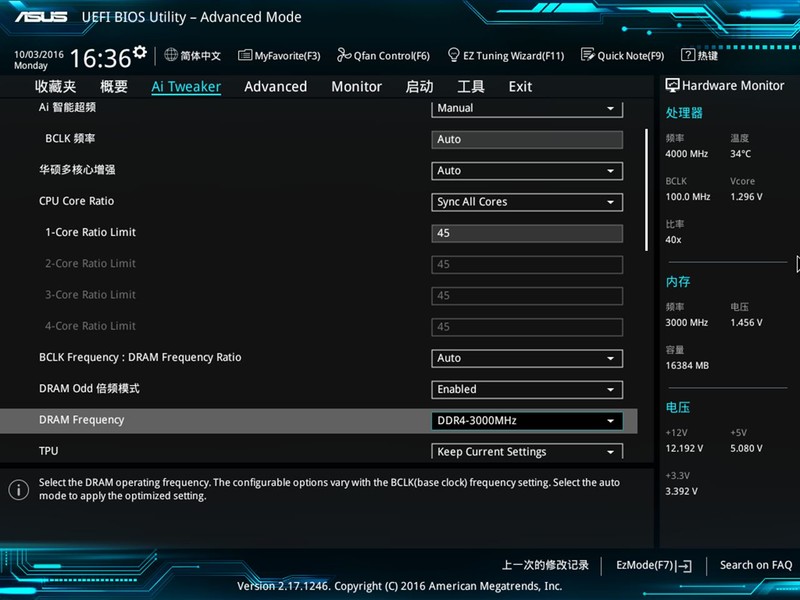Switch to the 启动 boot tab
Screen dimensions: 800x600
[x=419, y=86]
